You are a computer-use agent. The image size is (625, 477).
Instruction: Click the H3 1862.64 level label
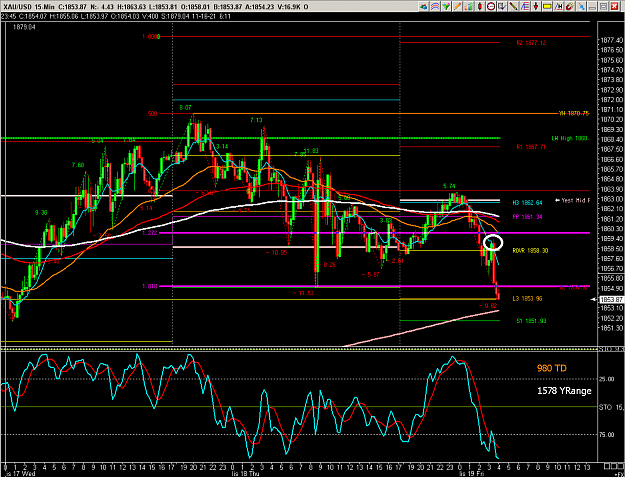click(527, 203)
